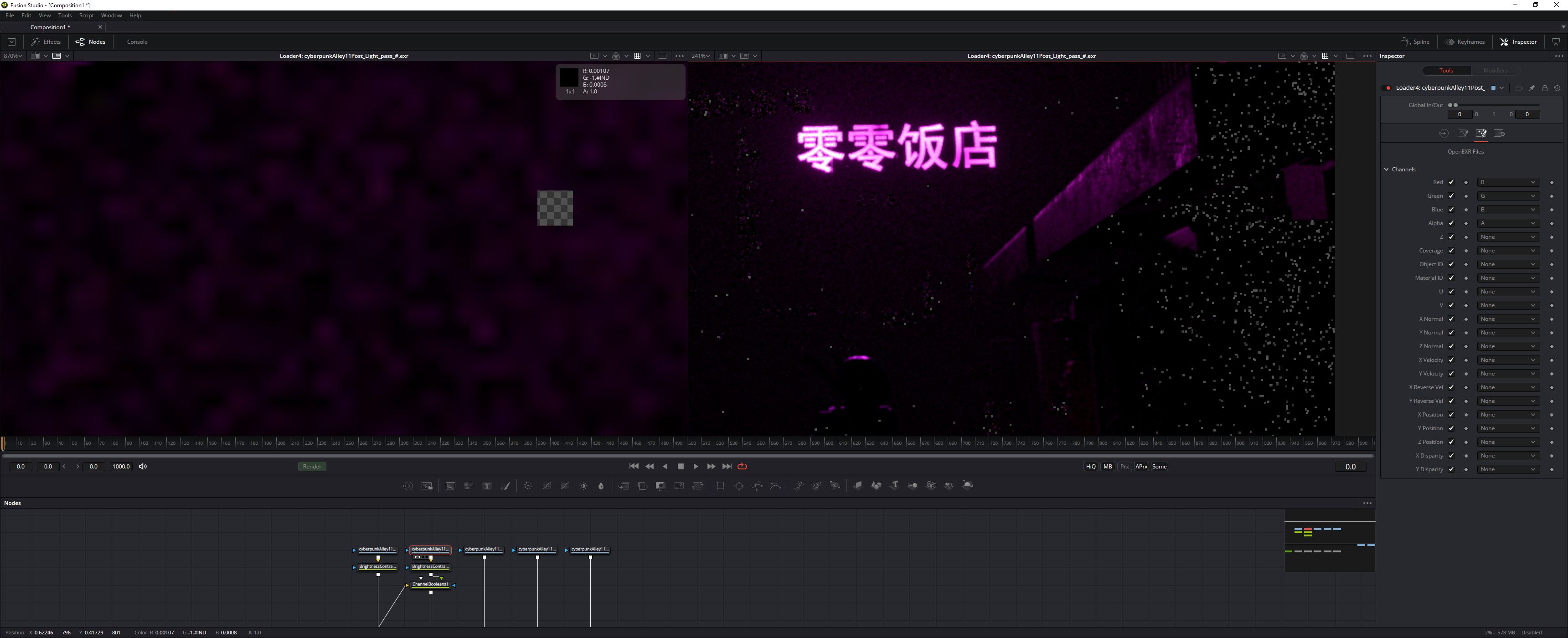
Task: Open the Green channel dropdown
Action: coord(1508,196)
